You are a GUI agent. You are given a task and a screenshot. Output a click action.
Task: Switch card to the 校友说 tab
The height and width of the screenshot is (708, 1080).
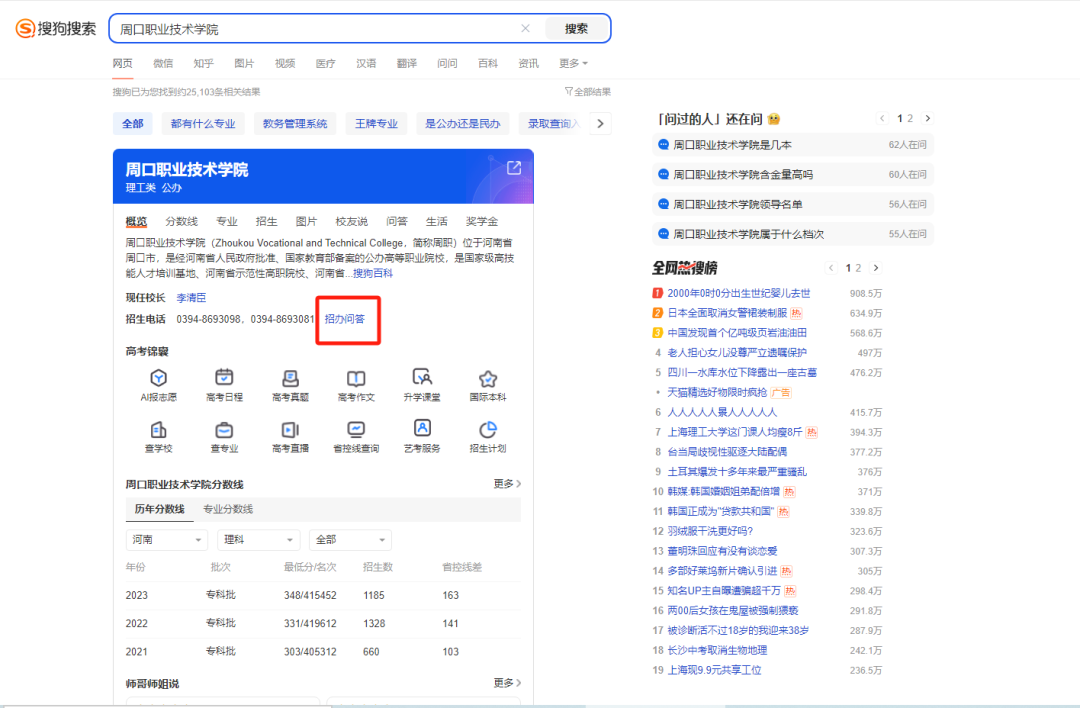(351, 221)
